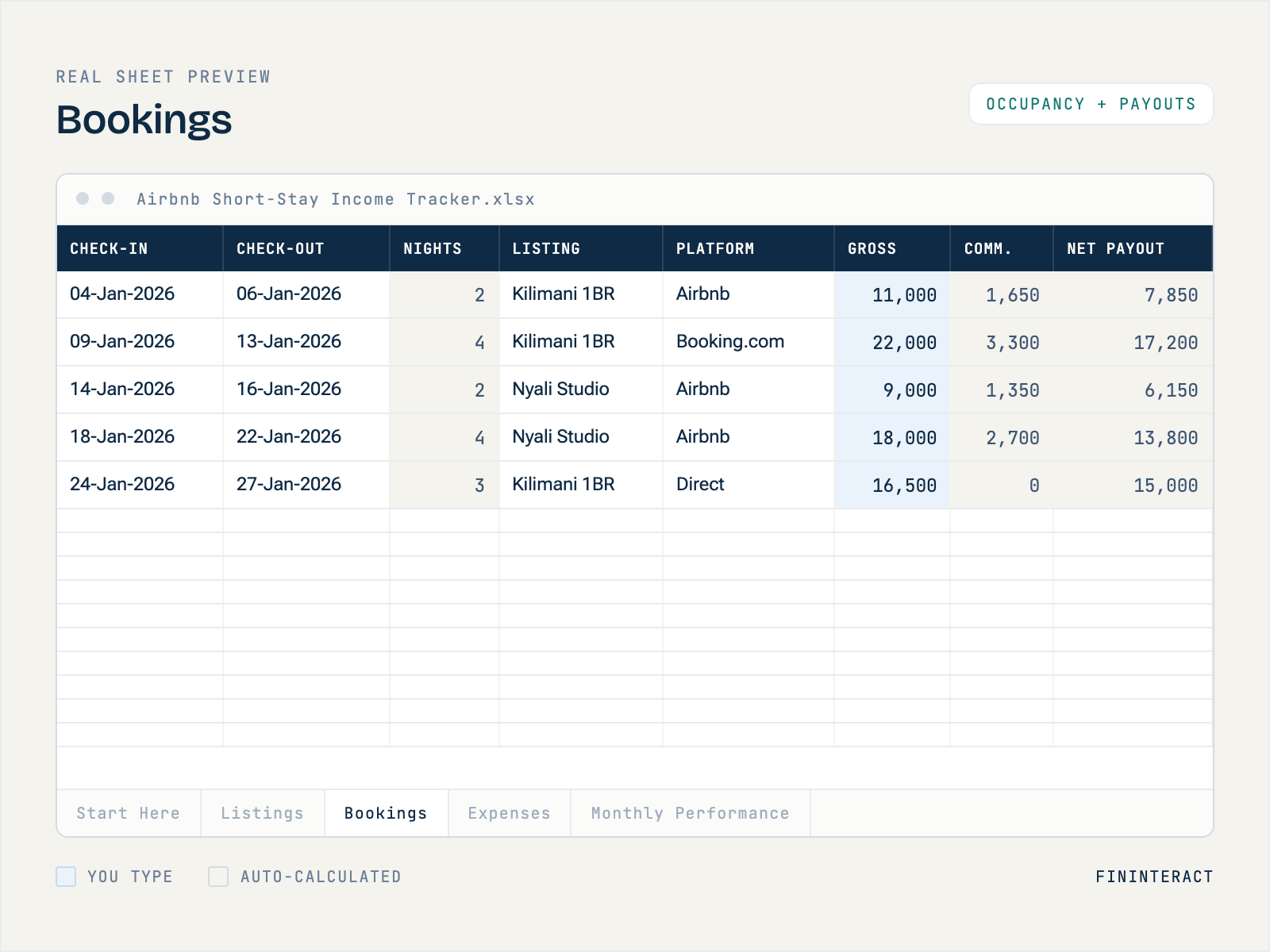Select the gross cell showing 22,000
Screen dimensions: 1270x952
(x=892, y=342)
